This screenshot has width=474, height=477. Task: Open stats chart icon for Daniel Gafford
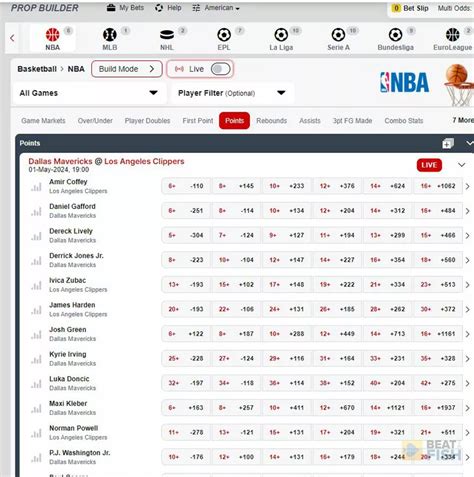36,212
